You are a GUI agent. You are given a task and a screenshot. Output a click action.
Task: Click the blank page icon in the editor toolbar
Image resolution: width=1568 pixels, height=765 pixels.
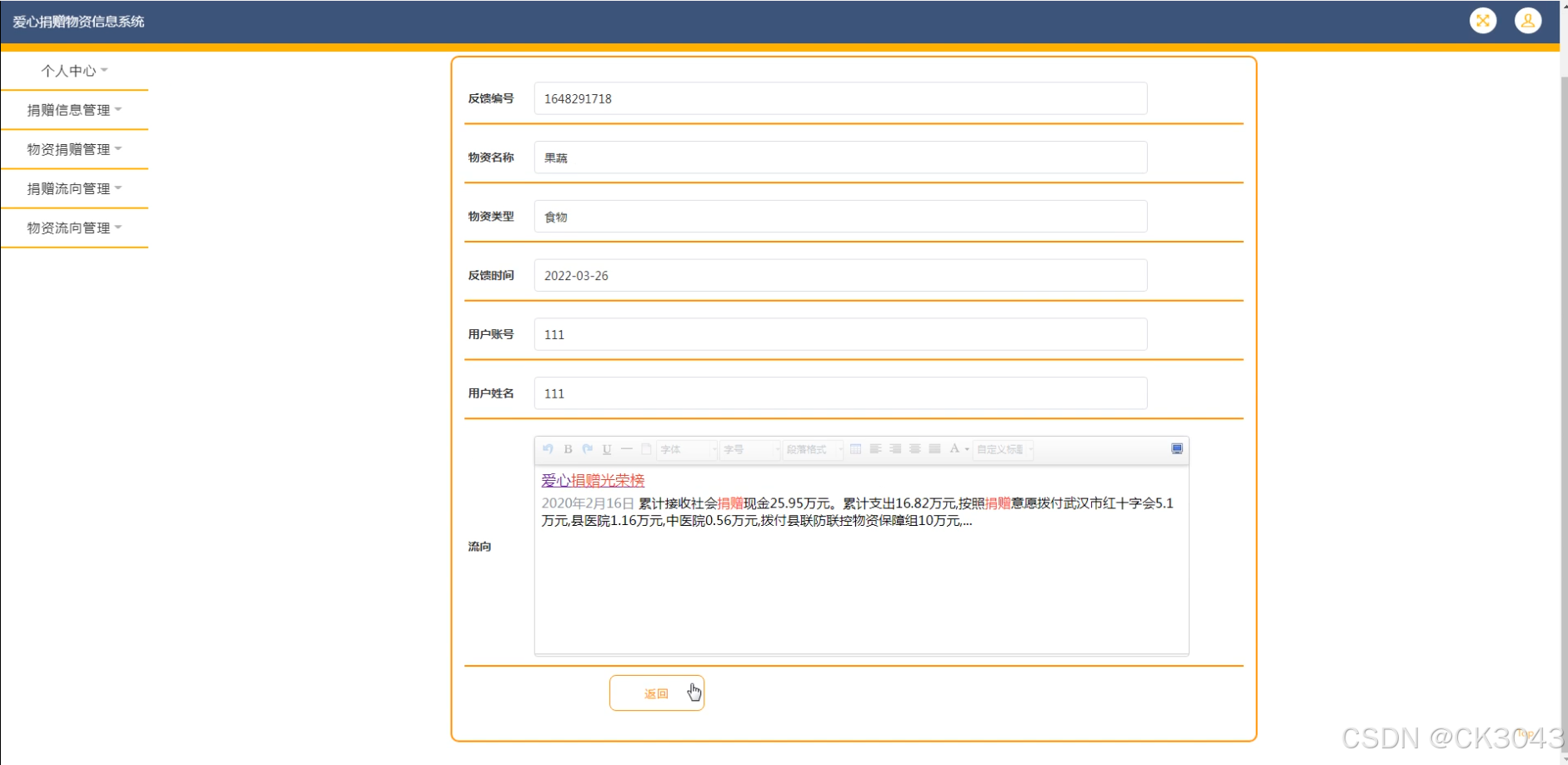tap(646, 449)
